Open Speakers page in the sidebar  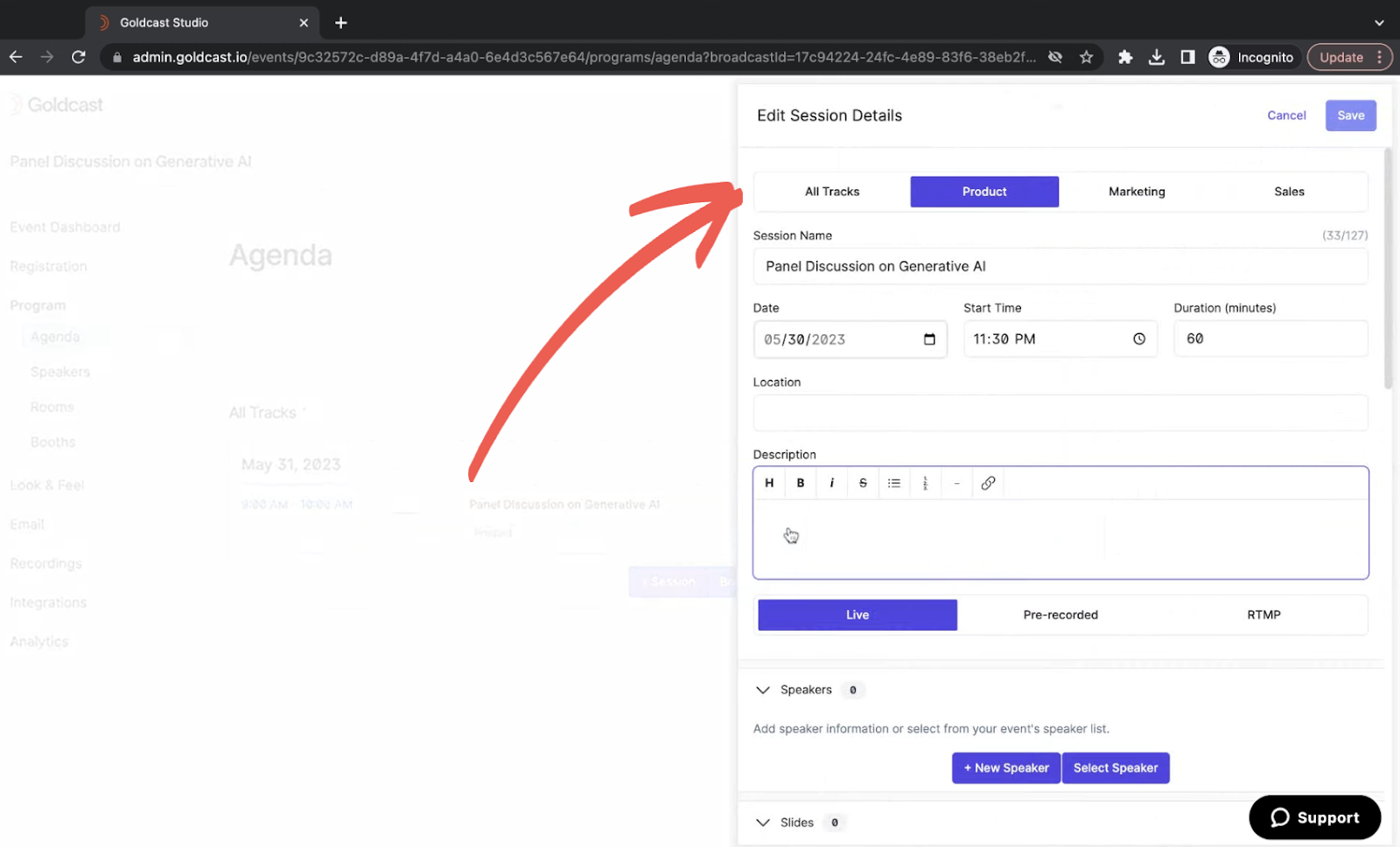(60, 372)
